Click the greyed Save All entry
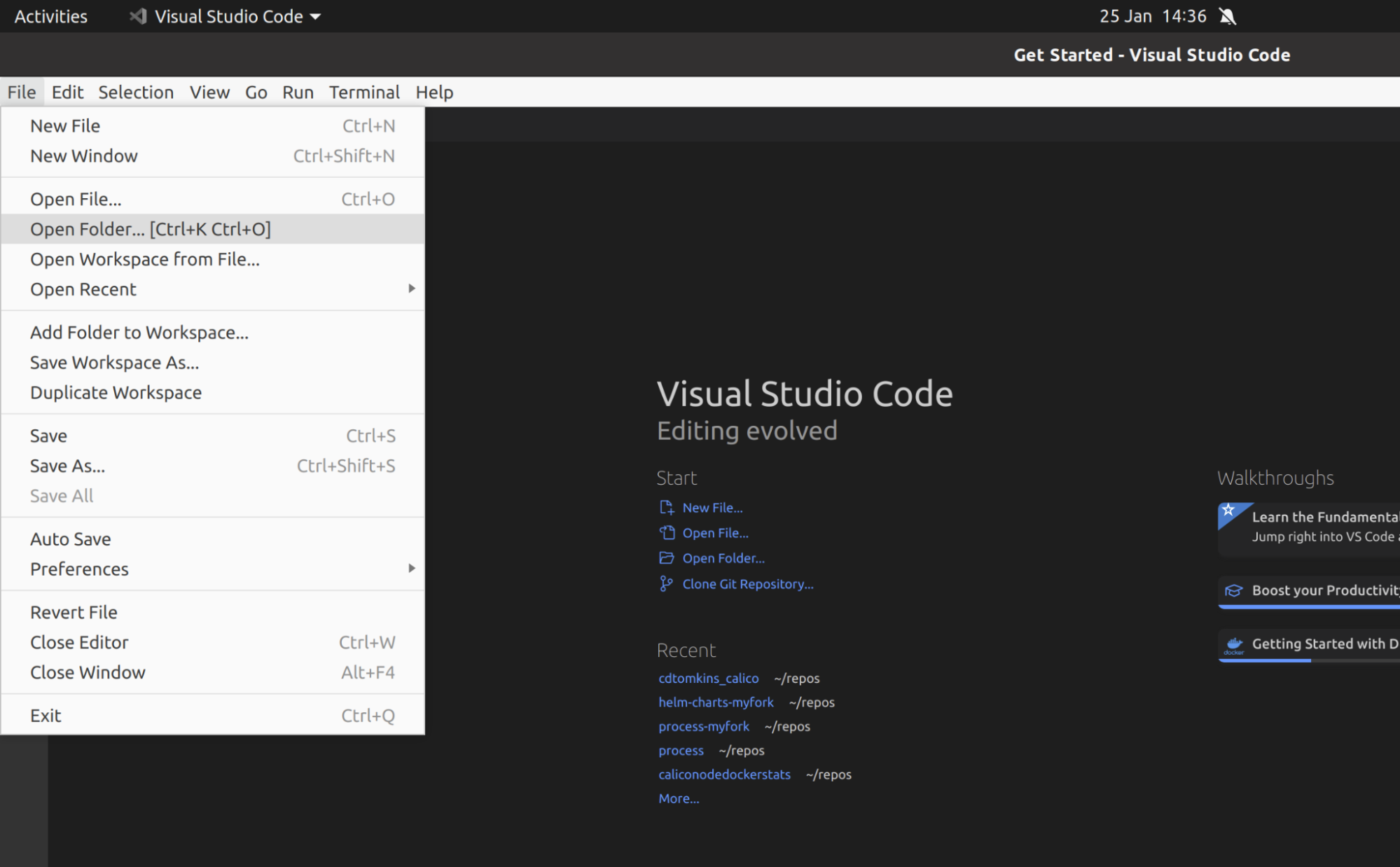Screen dimensions: 1400x867 tap(212, 497)
